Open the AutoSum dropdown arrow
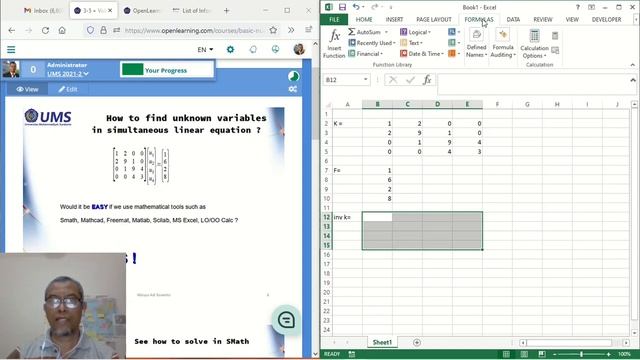Viewport: 640px width, 360px height. pos(386,32)
